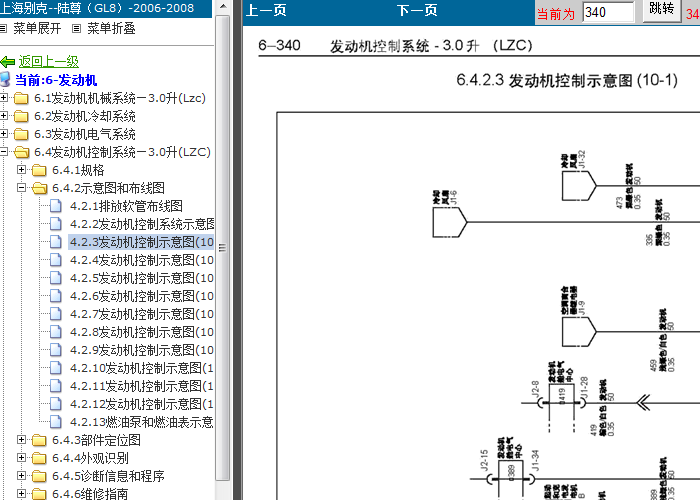Expand the 6.3发动机电气系统 tree node
This screenshot has height=500, width=700.
point(4,133)
